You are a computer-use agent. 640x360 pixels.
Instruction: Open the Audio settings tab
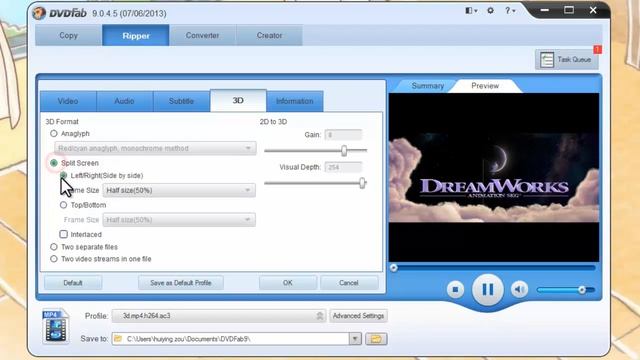click(124, 101)
